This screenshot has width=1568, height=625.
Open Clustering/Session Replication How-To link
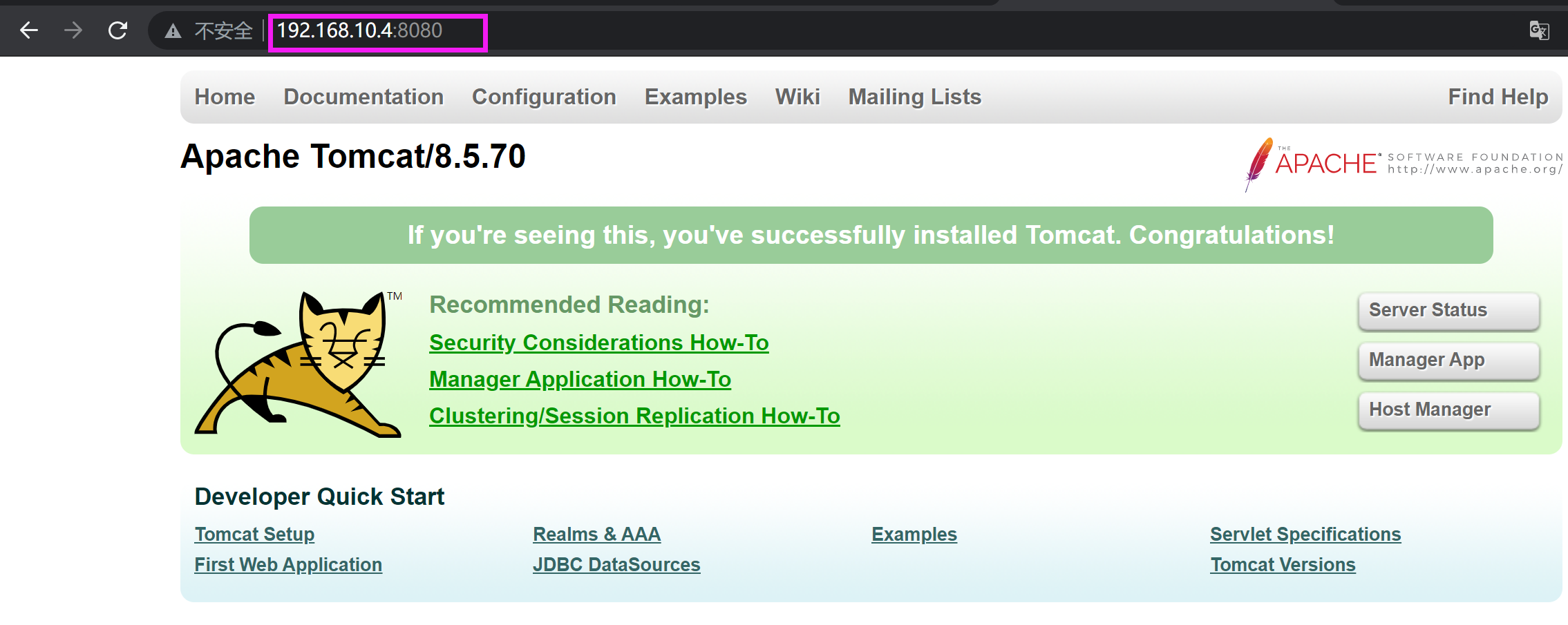point(634,416)
